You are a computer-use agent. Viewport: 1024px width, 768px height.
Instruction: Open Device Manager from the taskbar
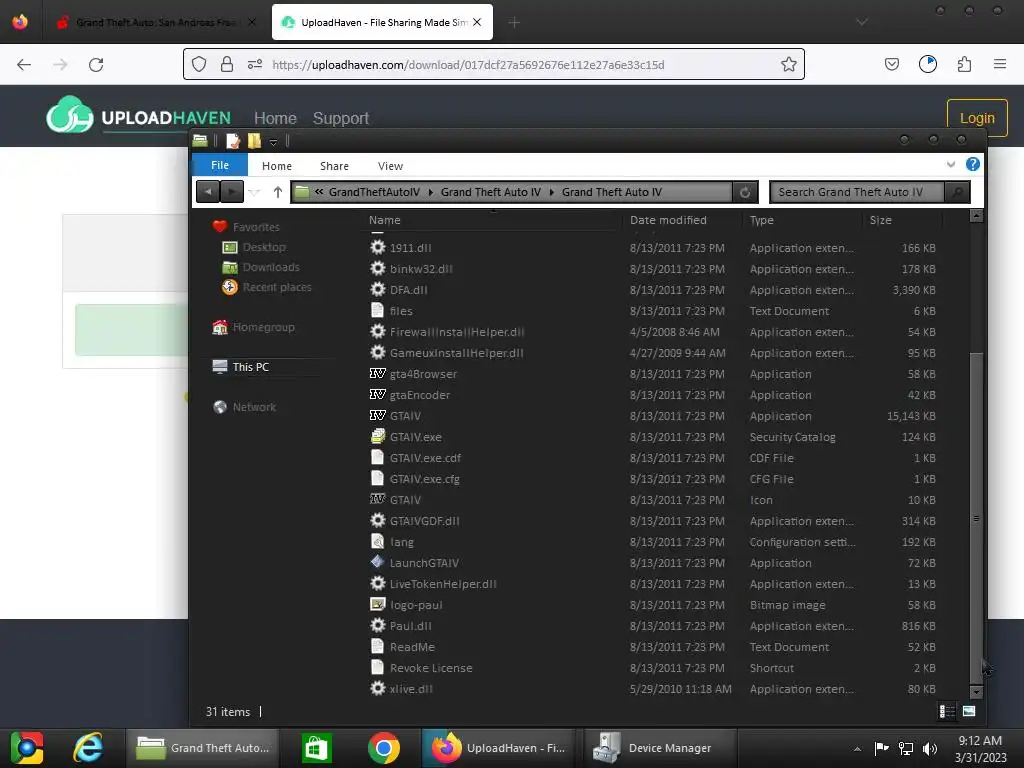pos(660,748)
